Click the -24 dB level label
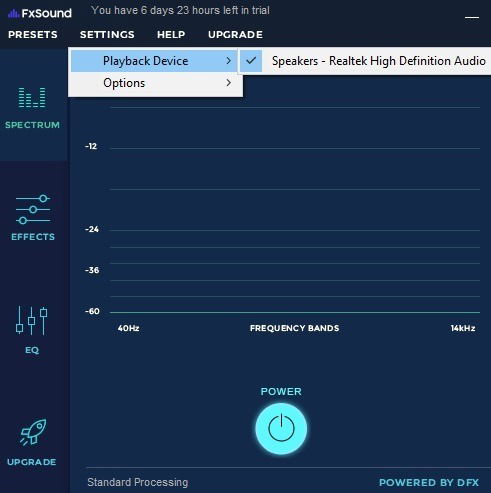Viewport: 491px width, 493px height. [x=92, y=229]
